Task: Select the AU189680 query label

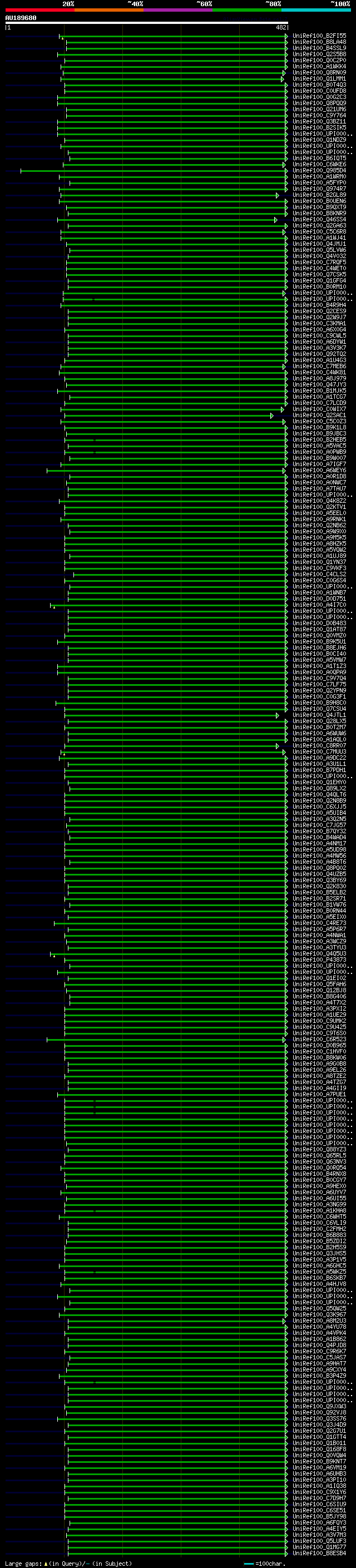Action: 21,18
